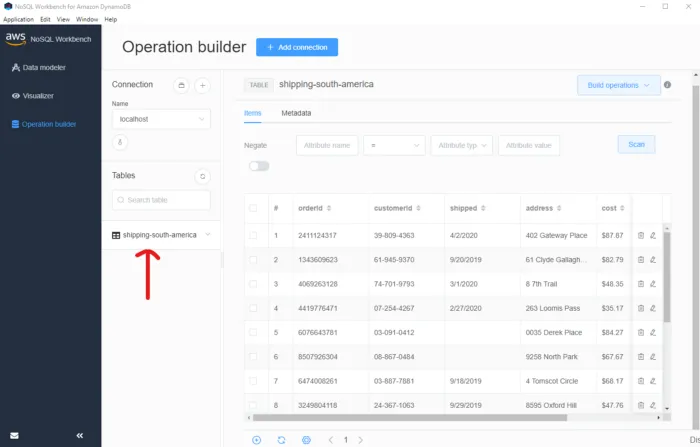Check the checkbox for row 5
The width and height of the screenshot is (700, 447).
pos(253,332)
